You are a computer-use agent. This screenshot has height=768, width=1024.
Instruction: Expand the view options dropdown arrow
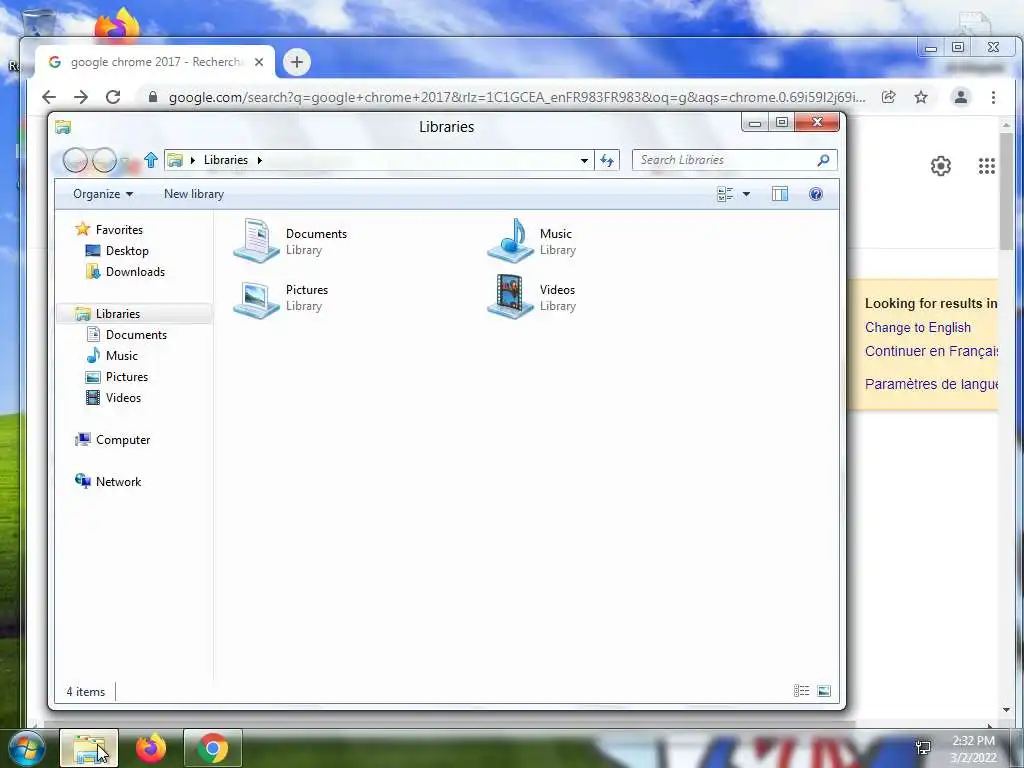[746, 194]
